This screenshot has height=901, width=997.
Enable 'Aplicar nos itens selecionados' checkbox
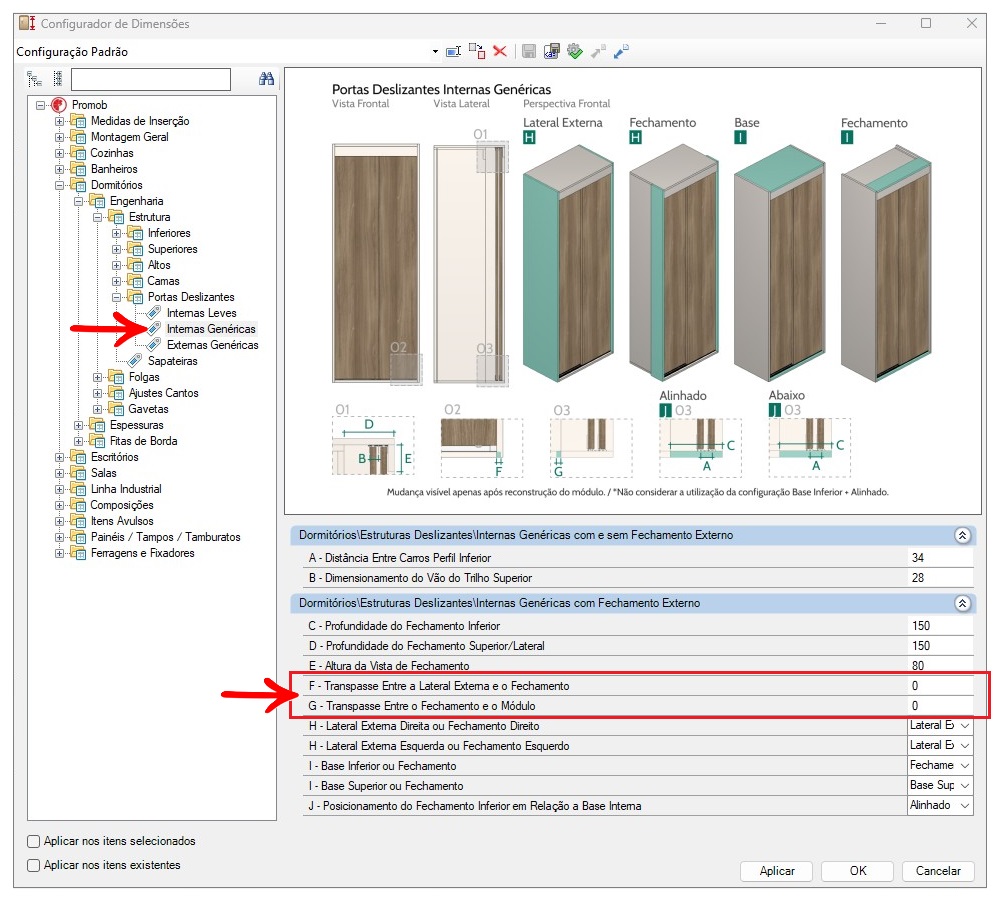pos(34,841)
